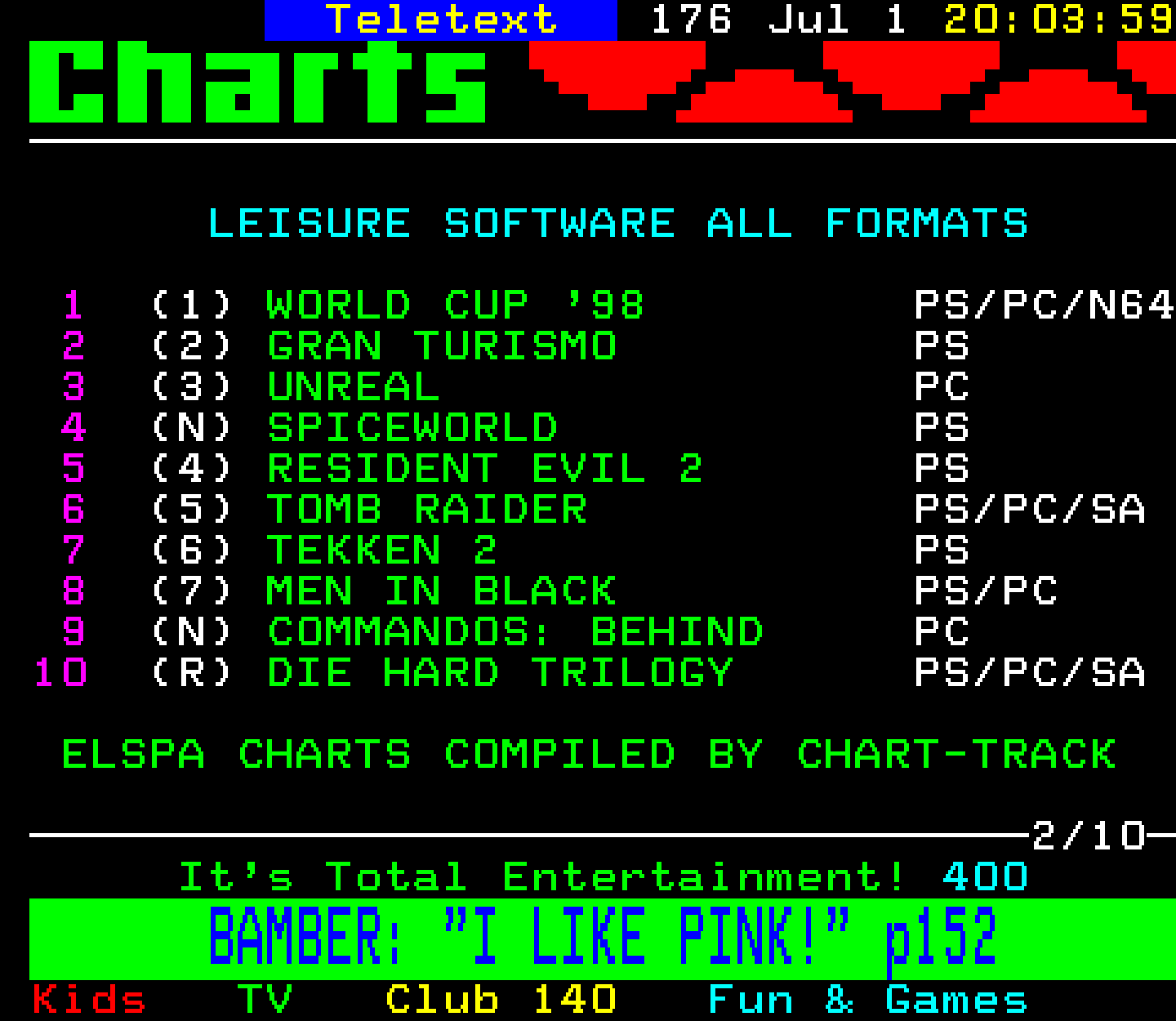Click the LEISURE SOFTWARE ALL FORMATS heading
Viewport: 1176px width, 1021px height.
pos(618,224)
